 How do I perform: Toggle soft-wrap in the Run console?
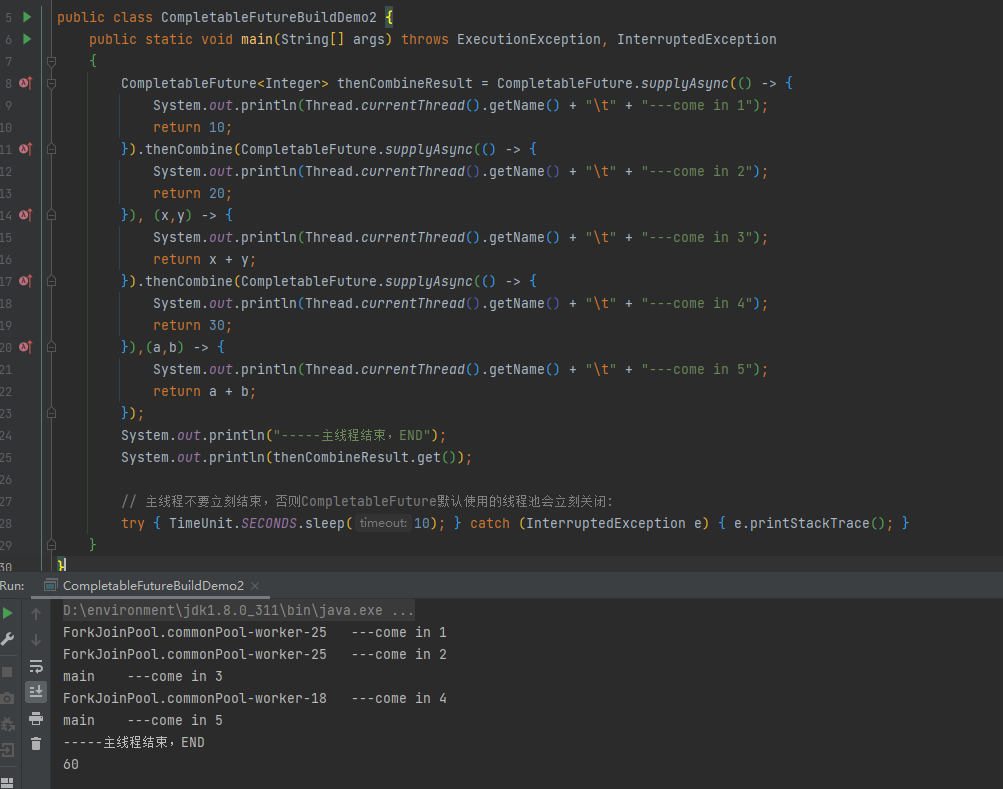36,666
